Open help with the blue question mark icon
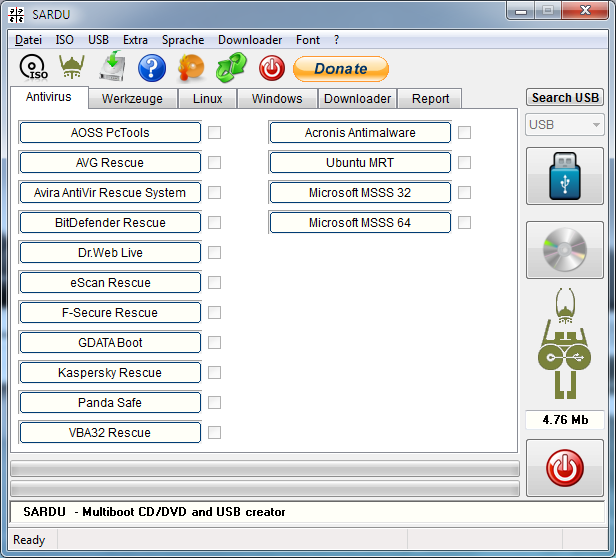616x558 pixels. (x=152, y=68)
